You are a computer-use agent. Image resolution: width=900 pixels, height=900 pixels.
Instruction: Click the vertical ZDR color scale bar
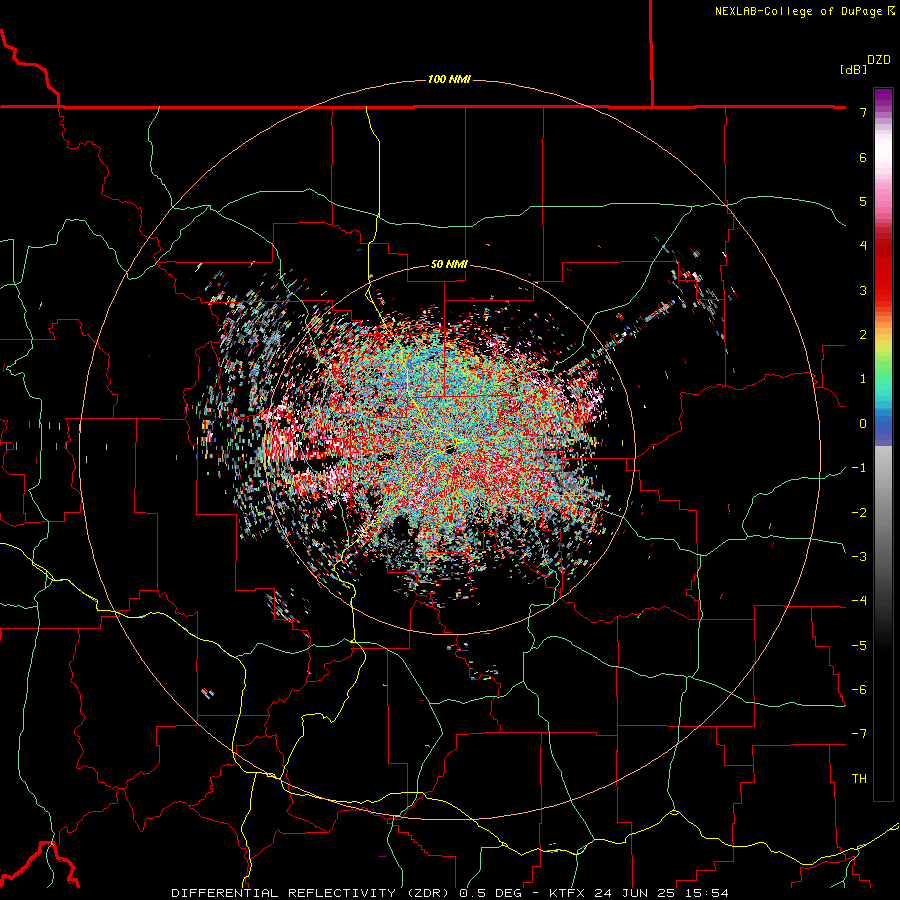click(x=883, y=444)
